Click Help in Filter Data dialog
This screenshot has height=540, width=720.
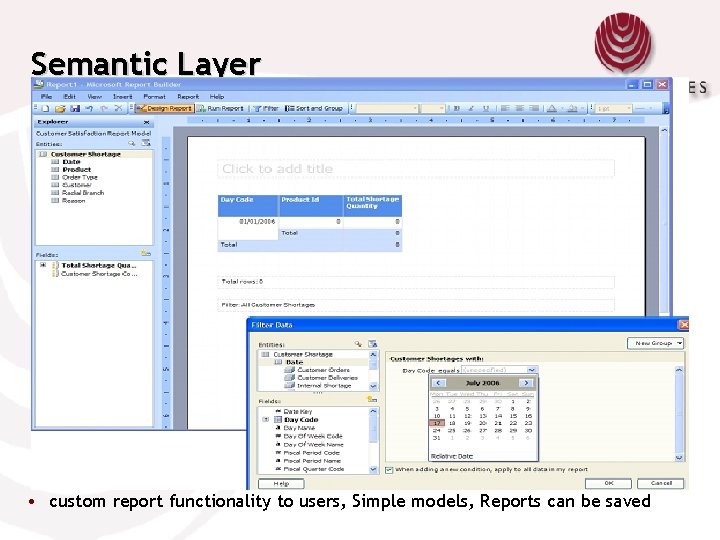click(x=281, y=484)
